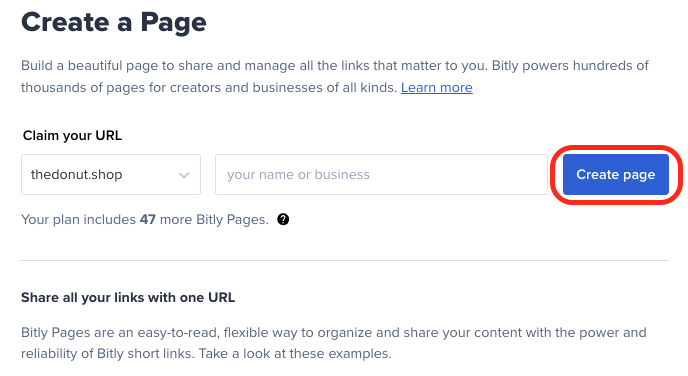
Task: Select the thedonut.shop domain text
Action: [76, 175]
